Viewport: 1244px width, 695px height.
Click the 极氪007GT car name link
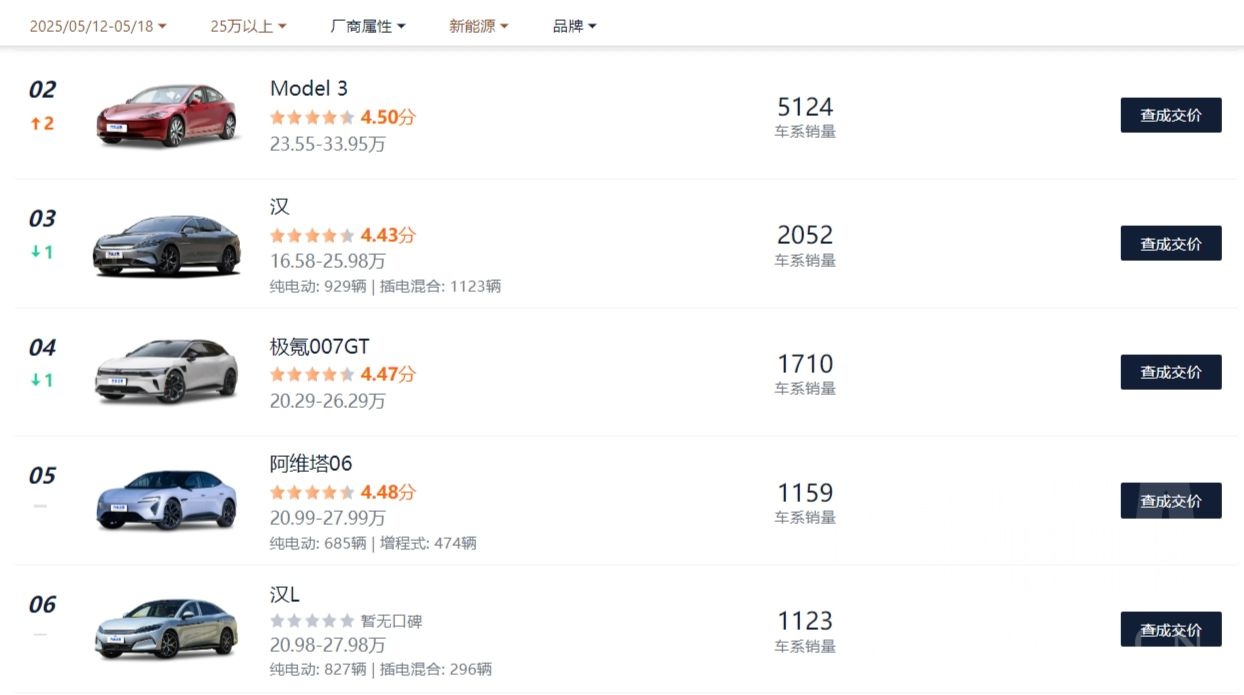[320, 346]
